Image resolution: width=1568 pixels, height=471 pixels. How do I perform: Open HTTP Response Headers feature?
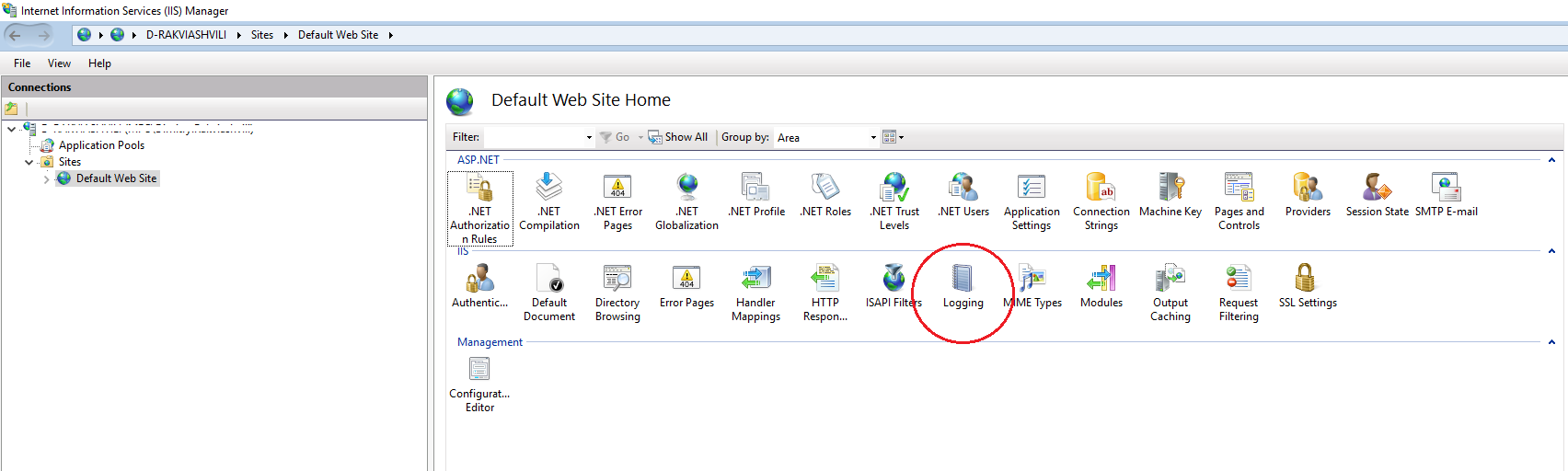point(825,293)
